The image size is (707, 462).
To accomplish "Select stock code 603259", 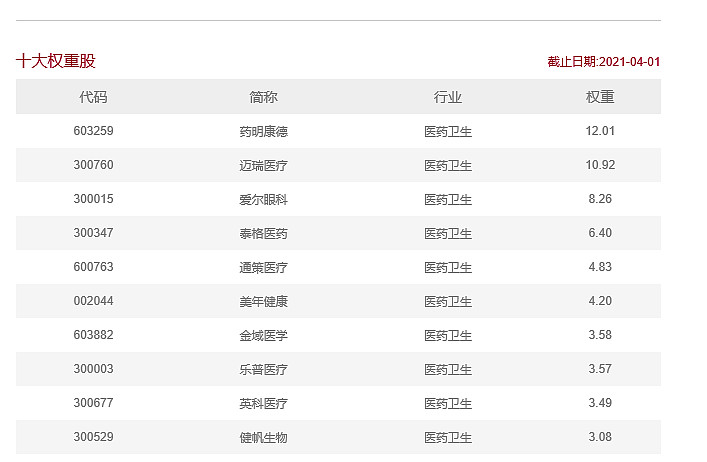I will pos(94,131).
